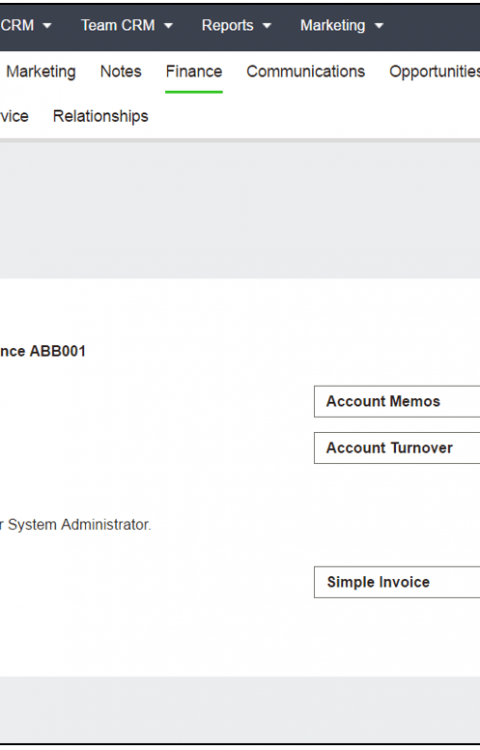Expand the Marketing menu arrow
The height and width of the screenshot is (750, 480).
click(x=379, y=26)
